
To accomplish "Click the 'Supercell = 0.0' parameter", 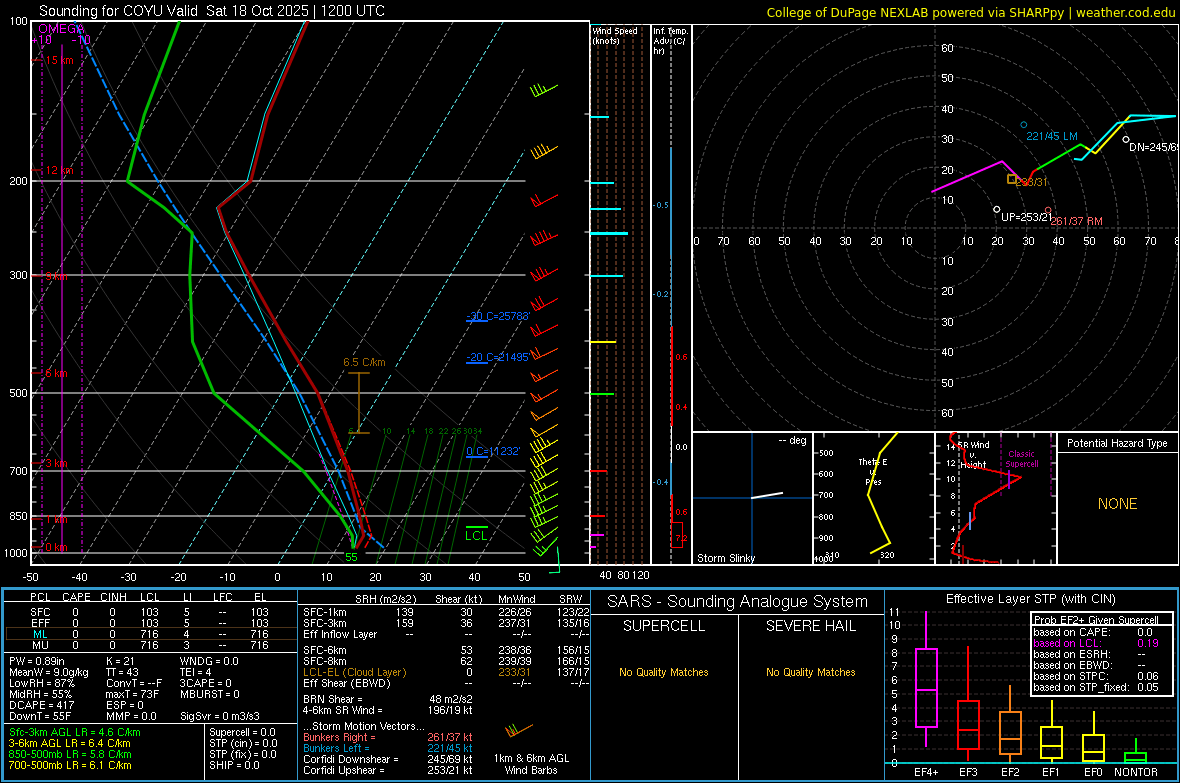I will (x=242, y=732).
